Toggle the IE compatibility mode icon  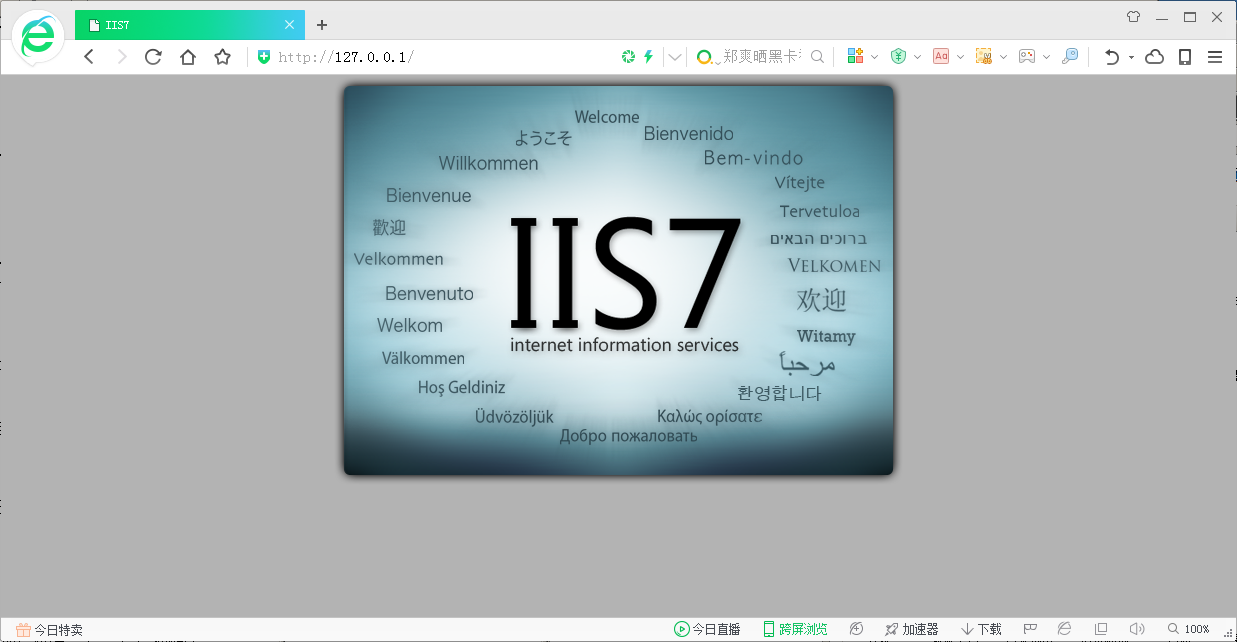coord(1065,629)
